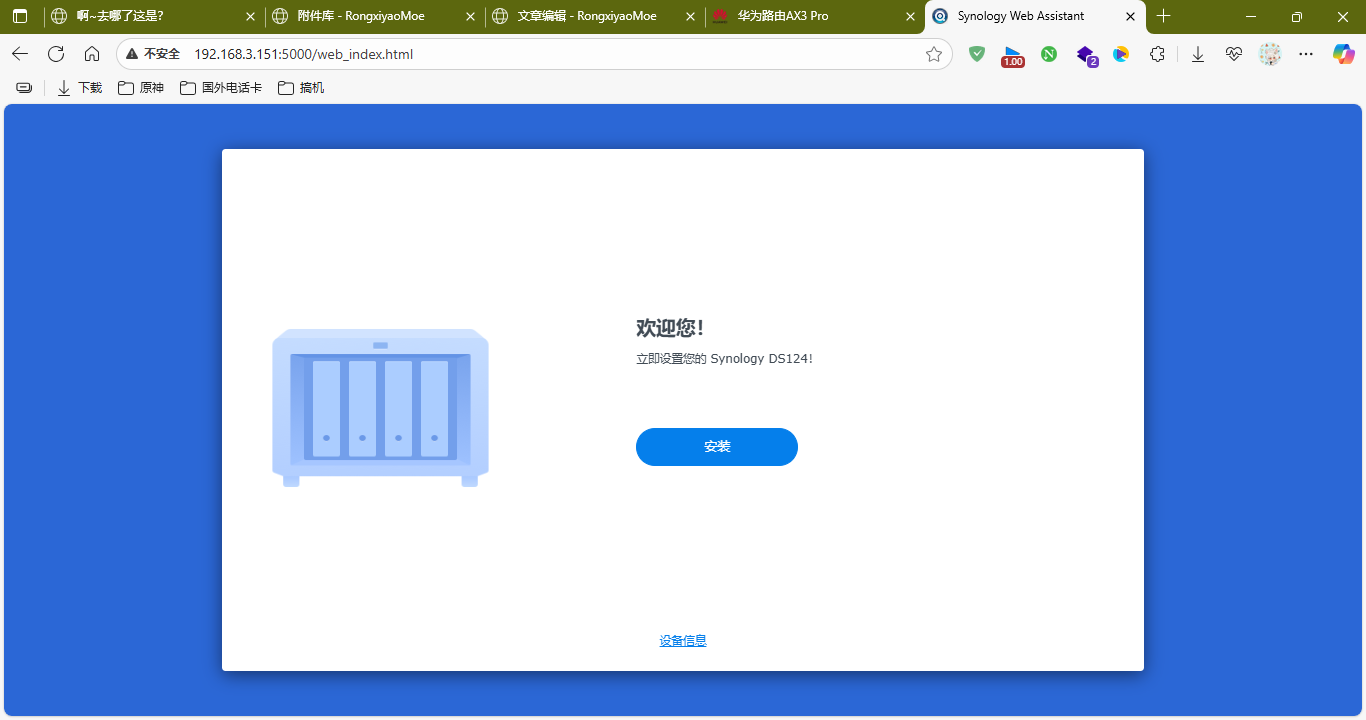This screenshot has width=1366, height=720.
Task: Switch to the 文章编辑 - RongxiyaoMoe tab
Action: point(594,16)
